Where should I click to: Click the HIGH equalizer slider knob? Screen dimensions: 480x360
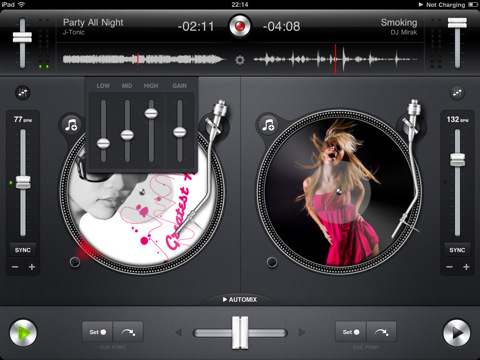(x=151, y=113)
